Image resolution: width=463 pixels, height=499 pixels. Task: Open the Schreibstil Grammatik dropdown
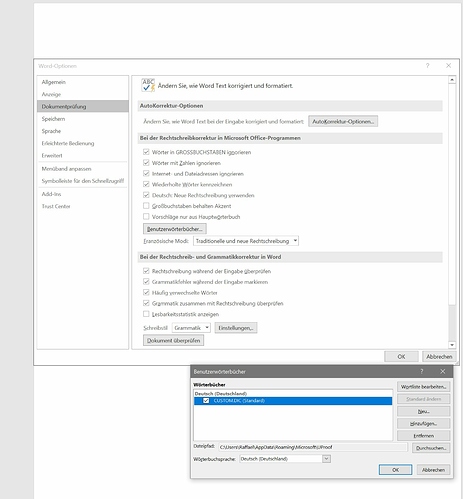click(191, 328)
